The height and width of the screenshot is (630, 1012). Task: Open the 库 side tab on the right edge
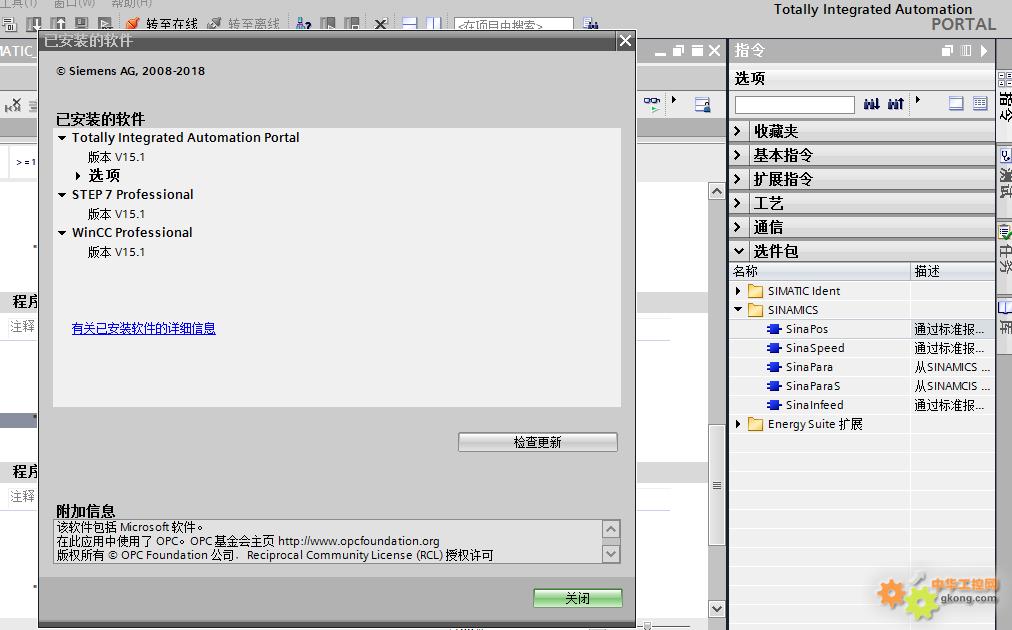point(1004,325)
